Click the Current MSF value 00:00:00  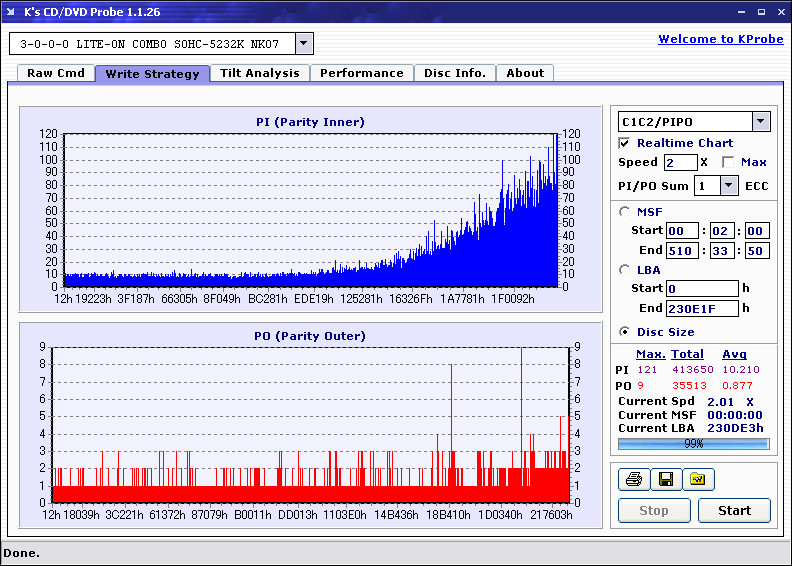click(x=734, y=415)
